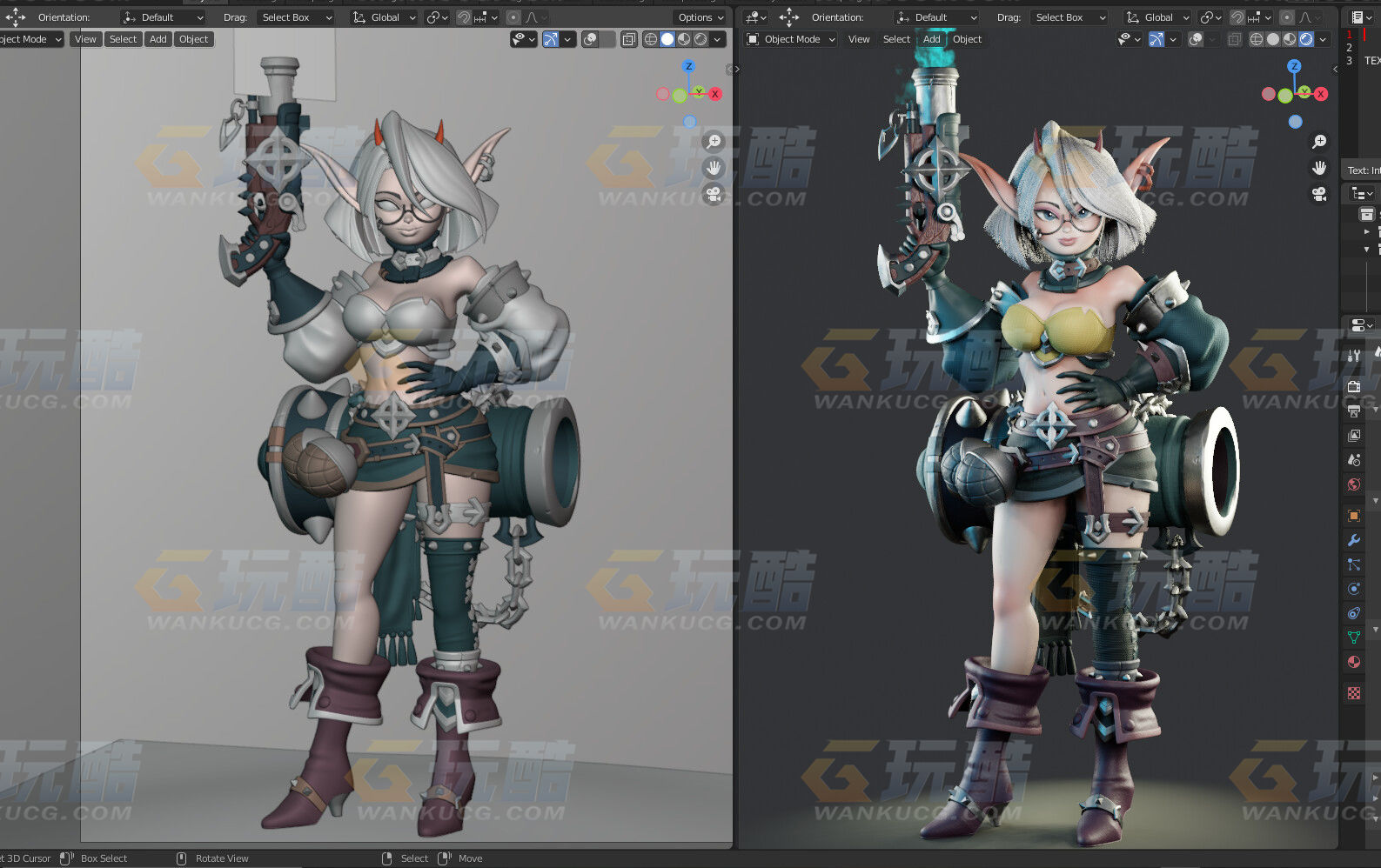Image resolution: width=1381 pixels, height=868 pixels.
Task: Select material preview shading in solid-shaded viewport
Action: coord(684,39)
